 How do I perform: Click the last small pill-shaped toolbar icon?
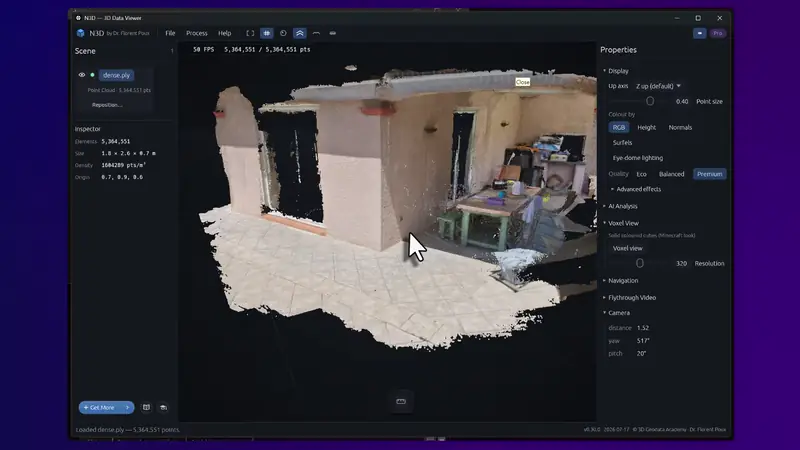pos(333,33)
